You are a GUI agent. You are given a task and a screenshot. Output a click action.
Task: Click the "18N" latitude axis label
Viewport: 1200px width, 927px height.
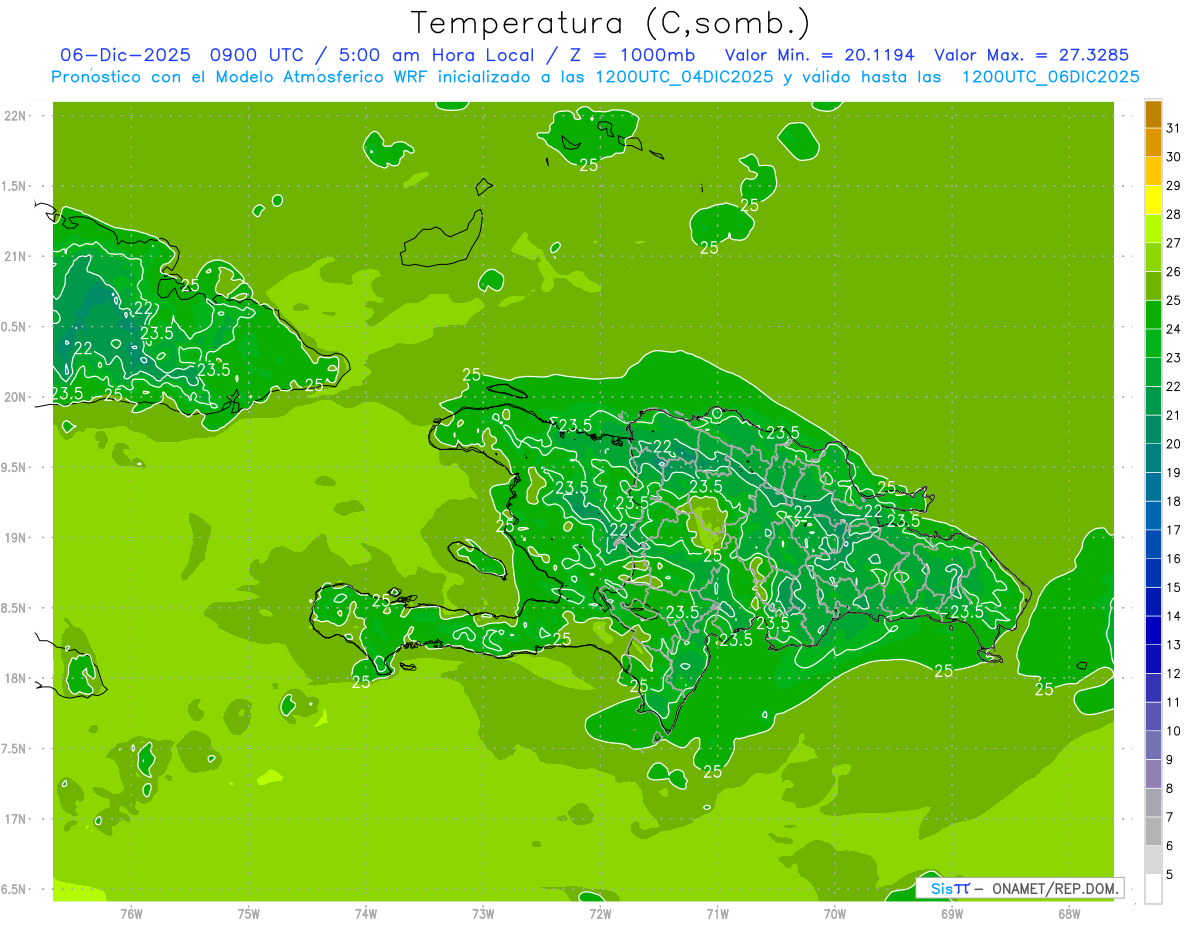(16, 679)
